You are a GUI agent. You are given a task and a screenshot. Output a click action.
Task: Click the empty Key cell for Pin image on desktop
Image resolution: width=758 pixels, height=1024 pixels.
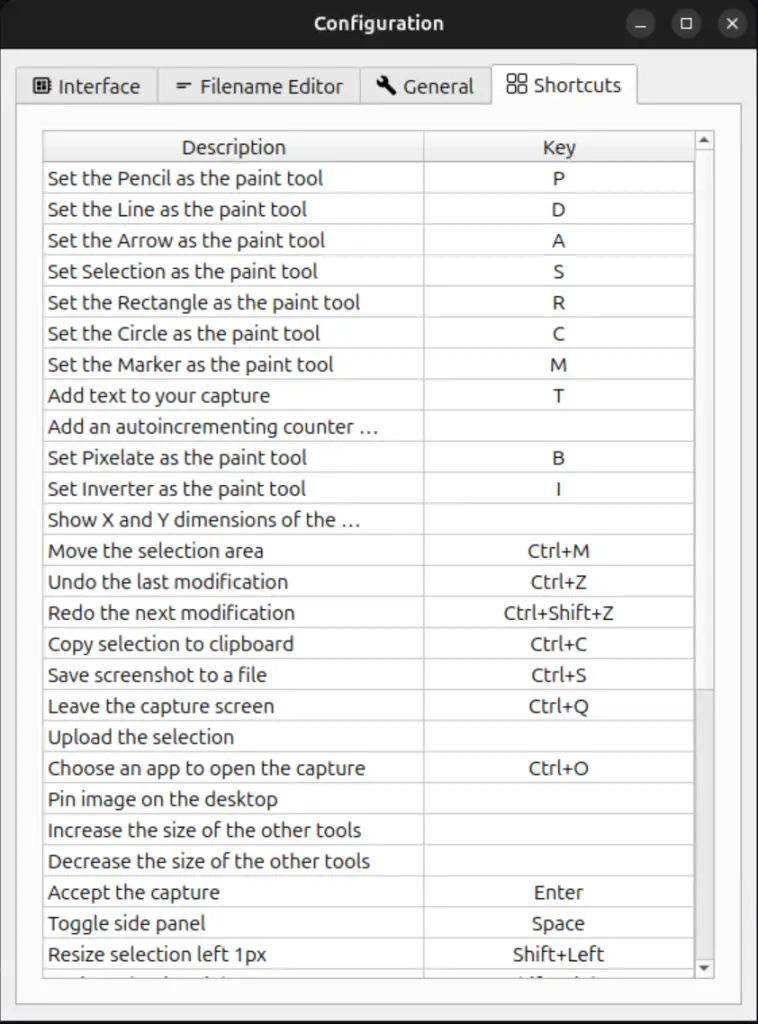558,799
